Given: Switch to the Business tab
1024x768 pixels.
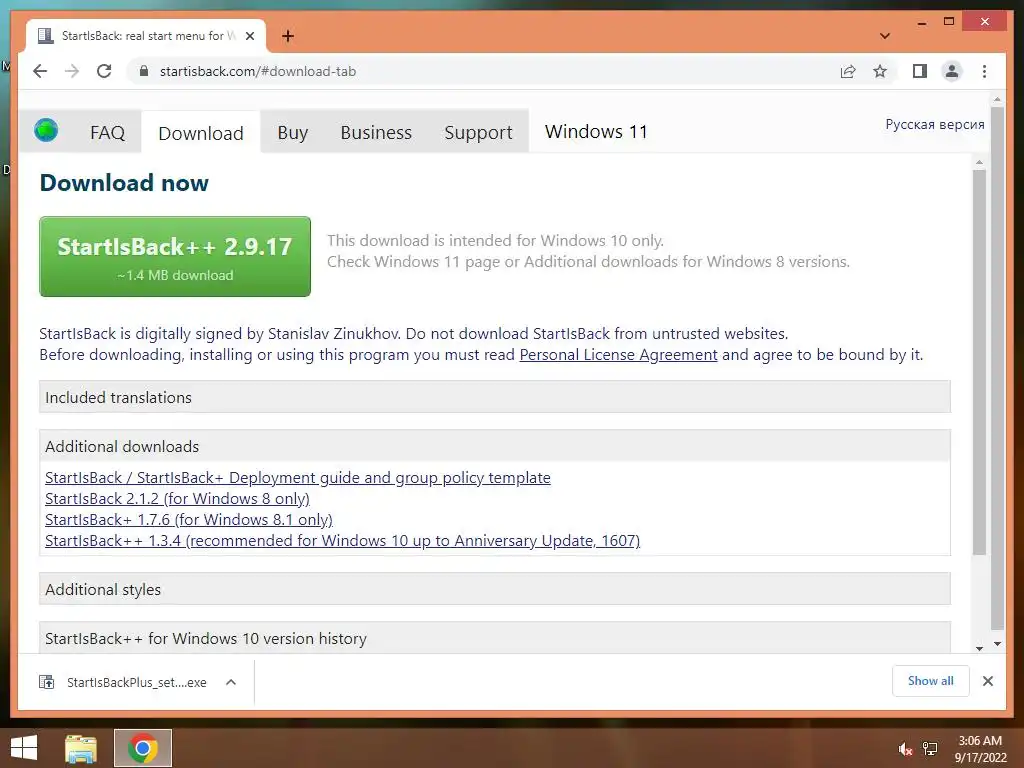Looking at the screenshot, I should (376, 133).
